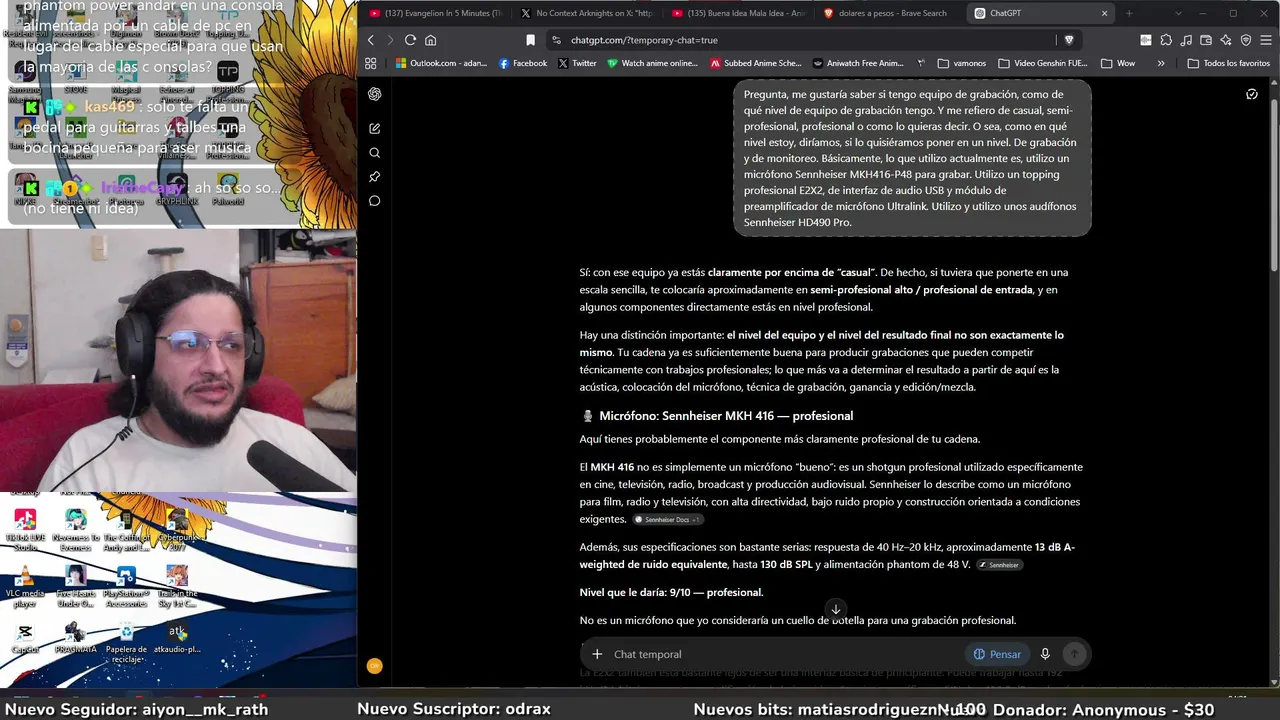1280x720 pixels.
Task: Launch Cyberpunk 2077 desktop shortcut
Action: tap(177, 530)
